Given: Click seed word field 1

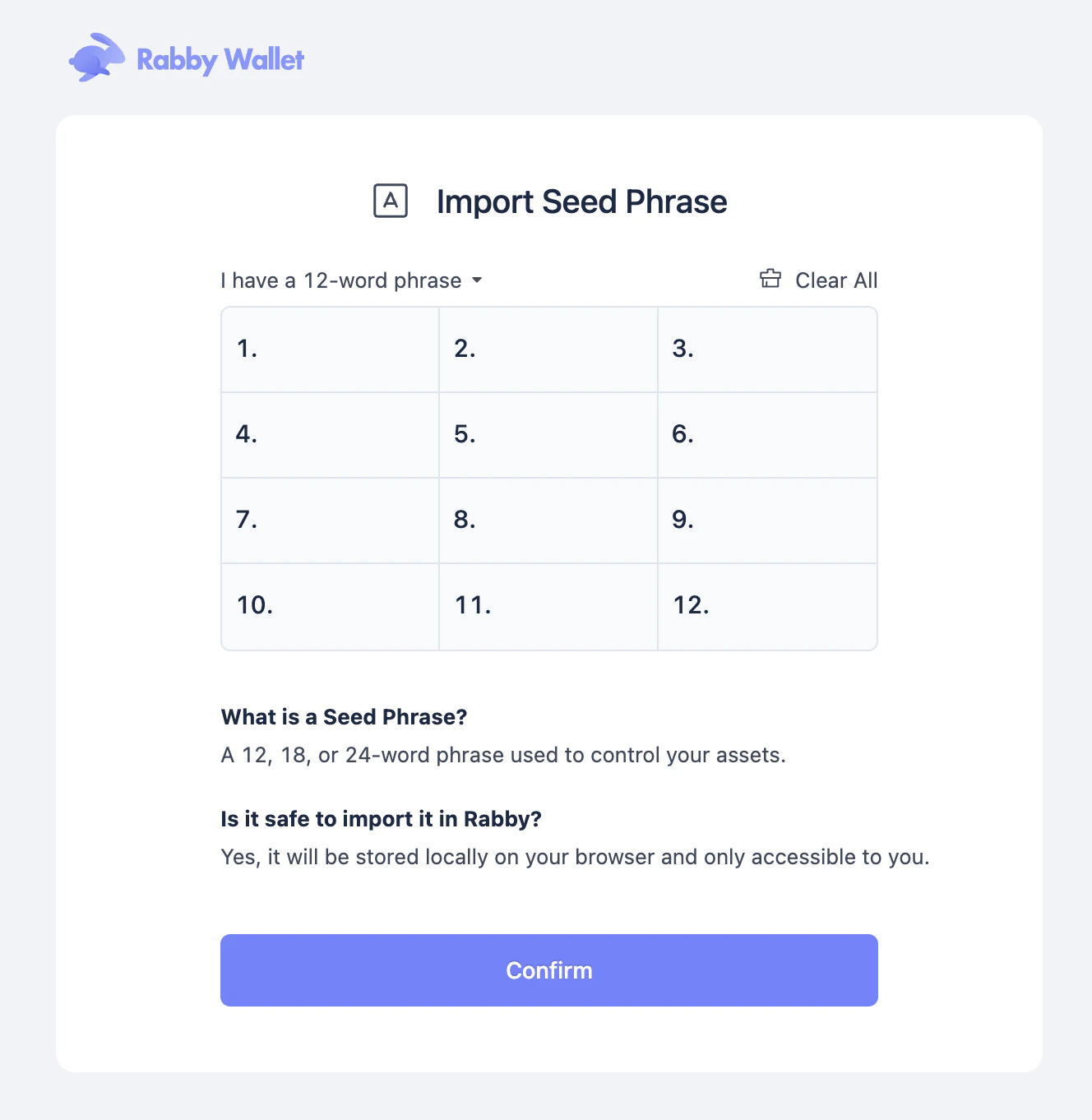Looking at the screenshot, I should pyautogui.click(x=329, y=349).
